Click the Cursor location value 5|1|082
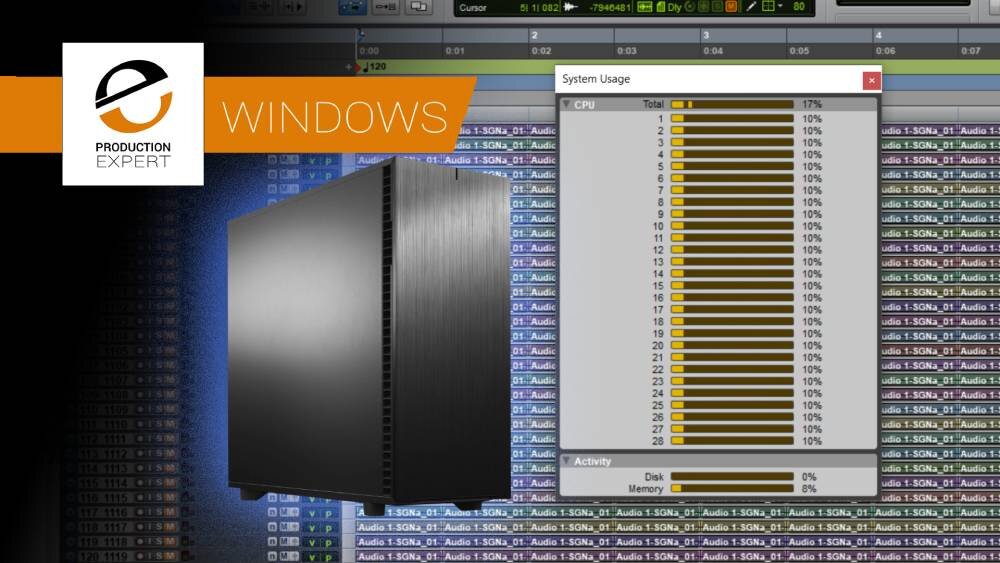This screenshot has height=563, width=1000. [540, 8]
